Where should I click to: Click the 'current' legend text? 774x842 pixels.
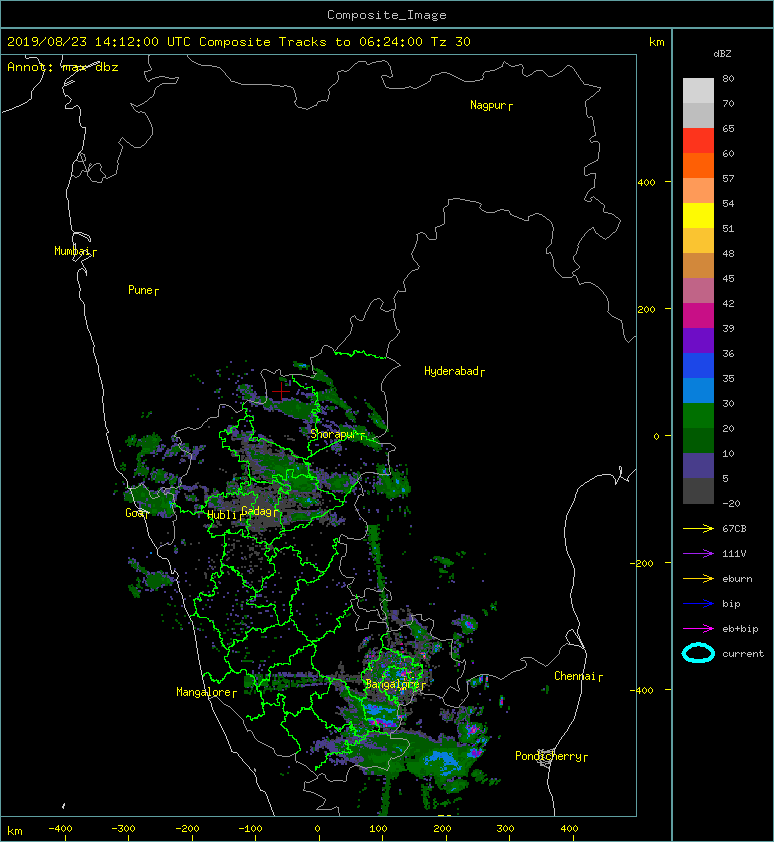(x=743, y=654)
